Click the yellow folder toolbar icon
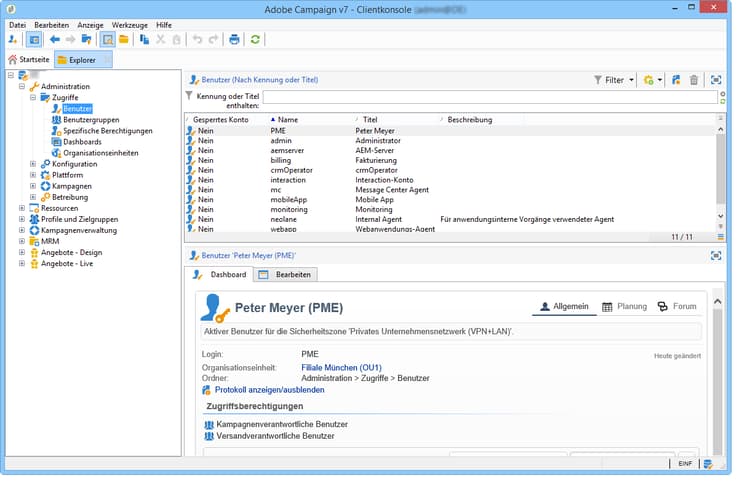The width and height of the screenshot is (750, 494). tap(124, 40)
